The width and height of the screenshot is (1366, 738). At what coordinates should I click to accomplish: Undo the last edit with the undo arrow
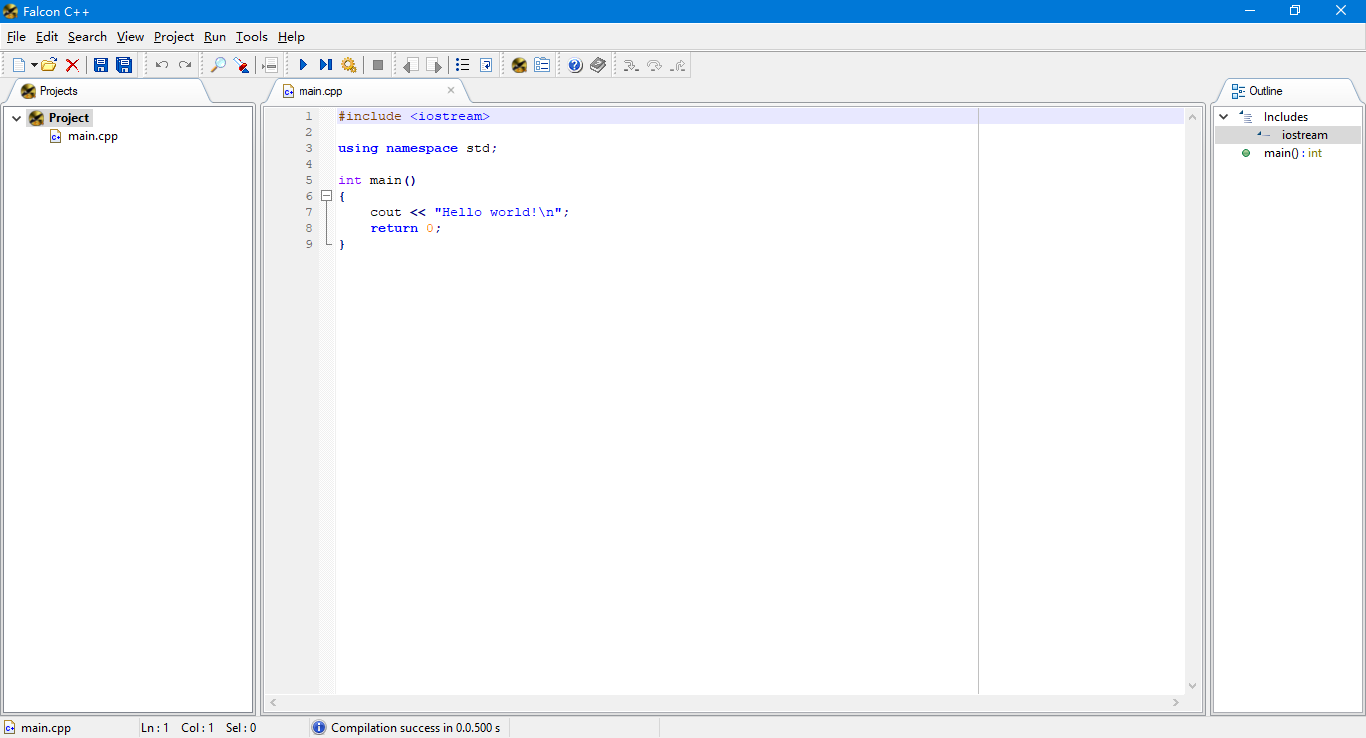160,64
